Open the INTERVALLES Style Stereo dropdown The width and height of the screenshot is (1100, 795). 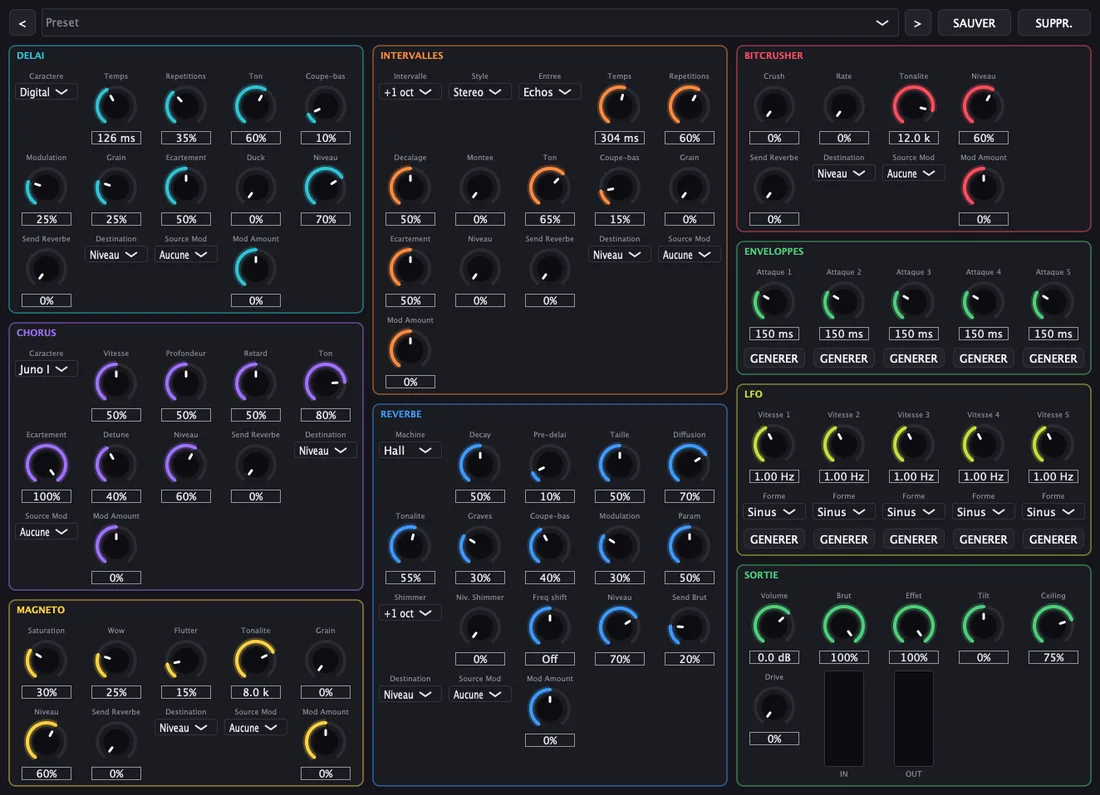[480, 92]
